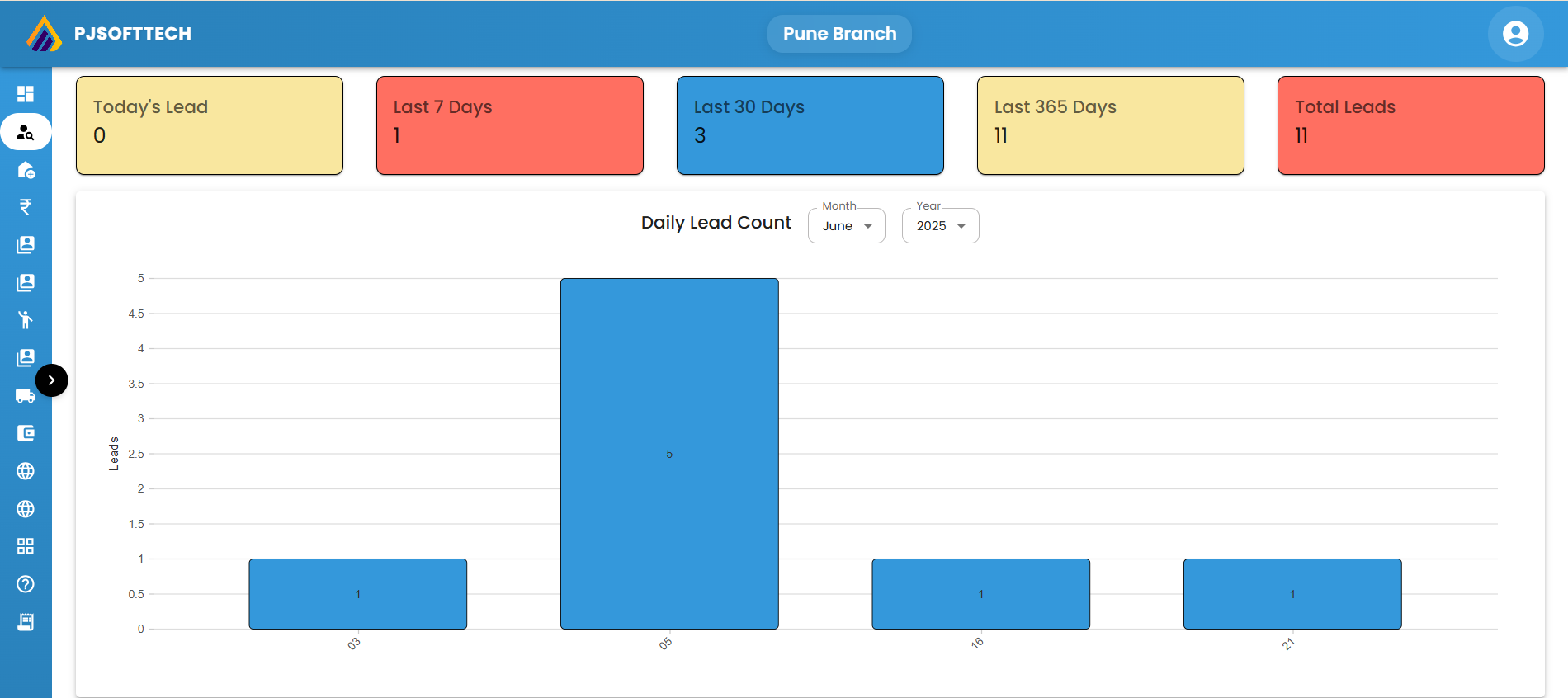The height and width of the screenshot is (698, 1568).
Task: Open the user account avatar icon
Action: tap(1515, 34)
